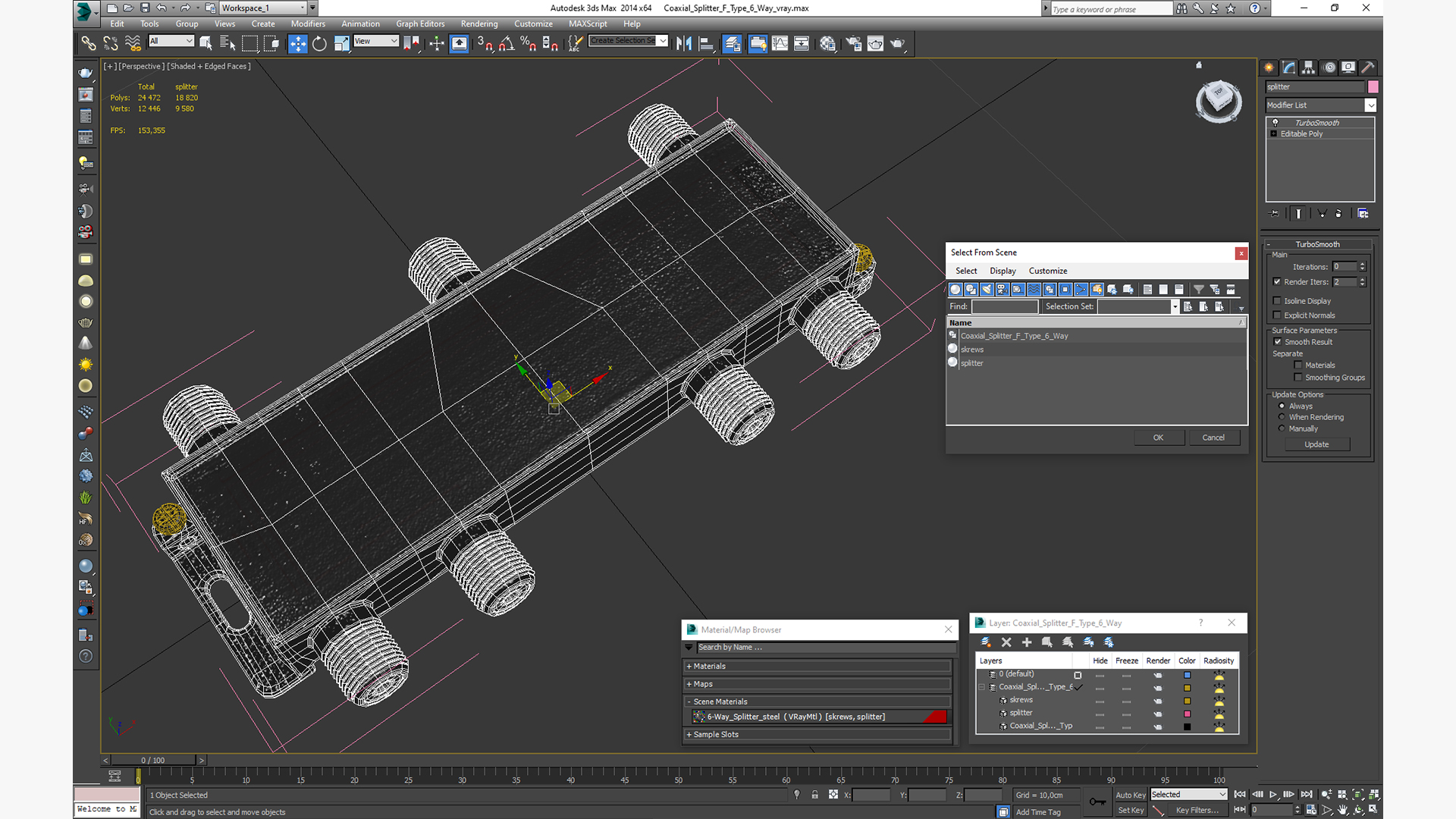Open Customize menu in Select From Scene

pyautogui.click(x=1048, y=271)
